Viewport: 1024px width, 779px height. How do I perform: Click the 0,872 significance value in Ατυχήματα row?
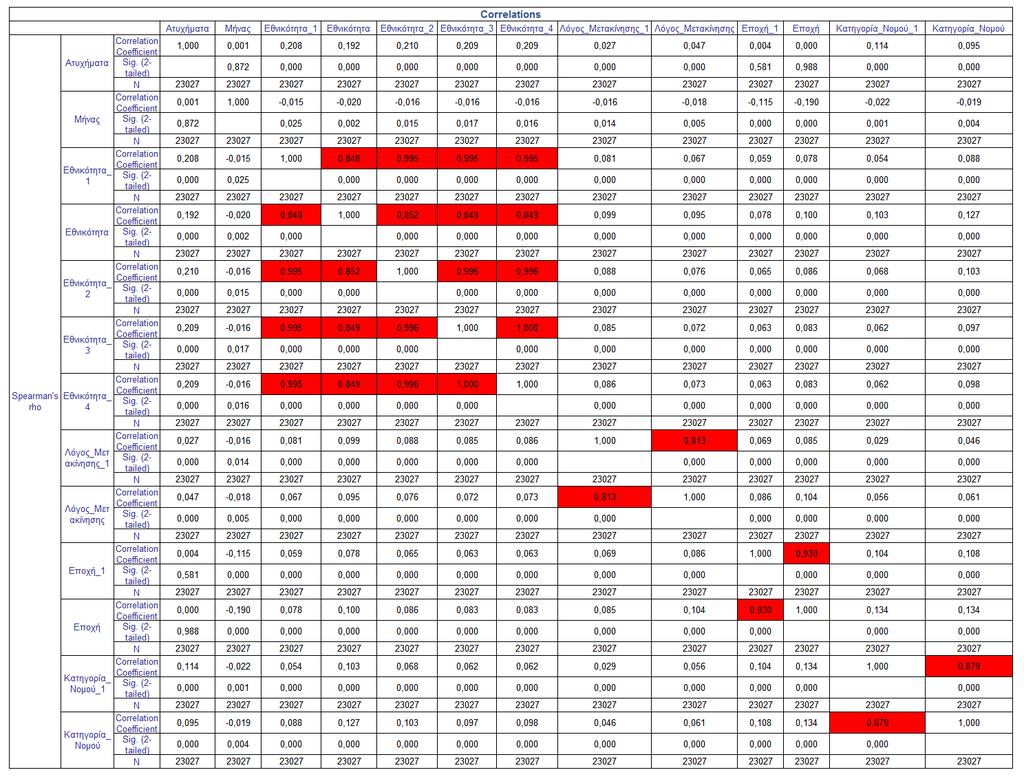tap(238, 67)
